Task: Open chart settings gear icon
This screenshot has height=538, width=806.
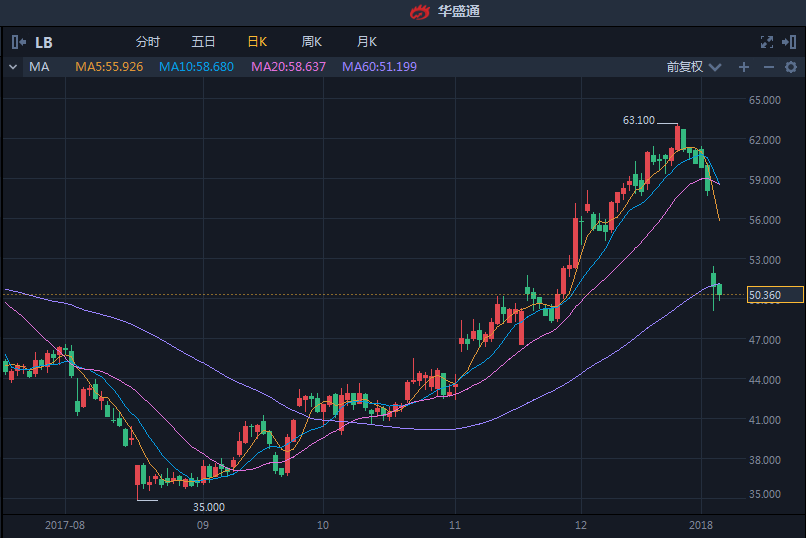Action: pyautogui.click(x=790, y=67)
